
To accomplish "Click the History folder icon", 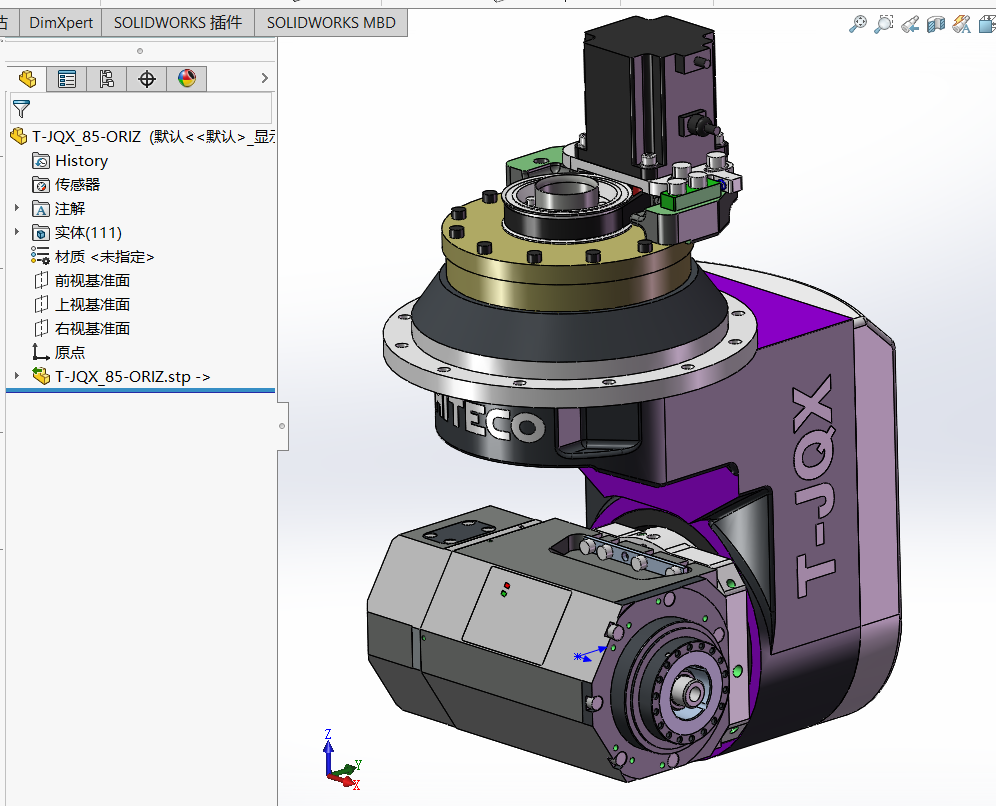I will point(41,161).
